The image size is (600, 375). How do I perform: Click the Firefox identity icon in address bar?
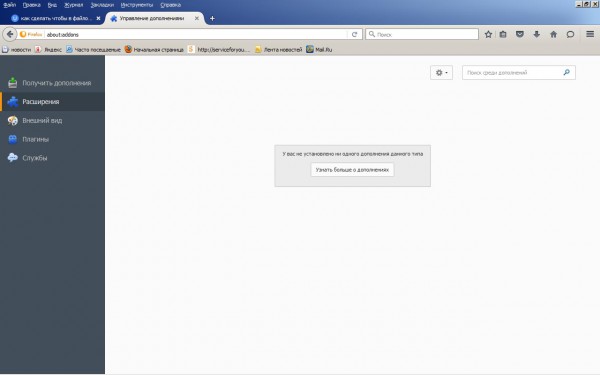point(31,34)
